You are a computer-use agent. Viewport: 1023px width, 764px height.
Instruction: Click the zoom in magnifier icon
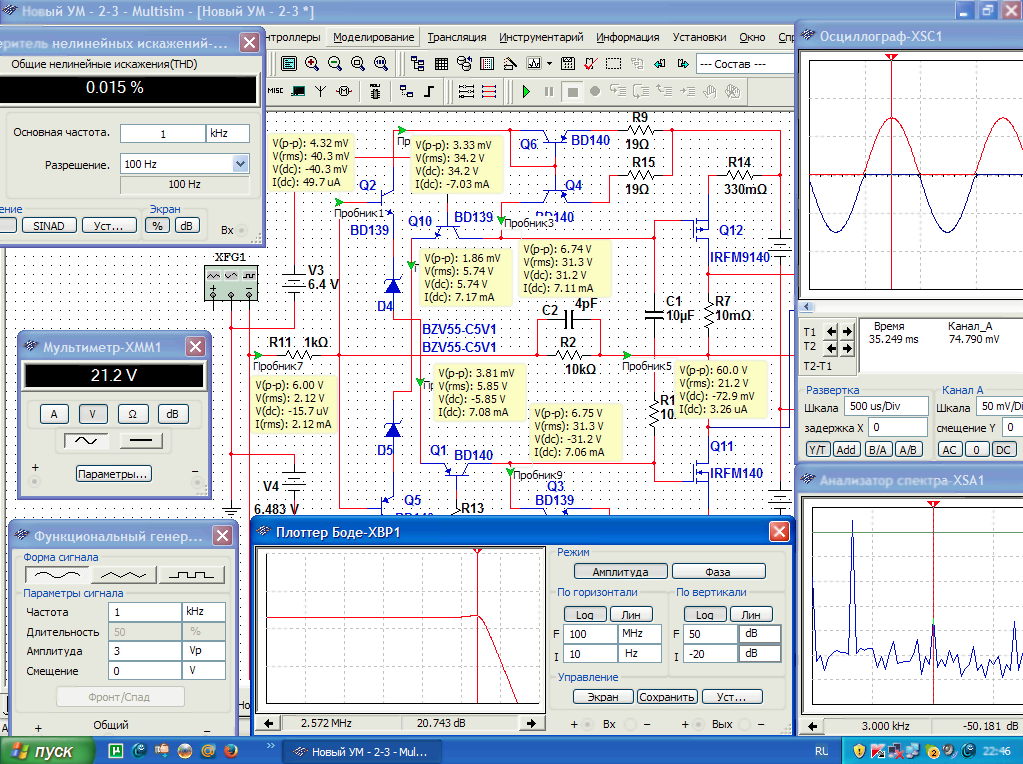[x=312, y=63]
